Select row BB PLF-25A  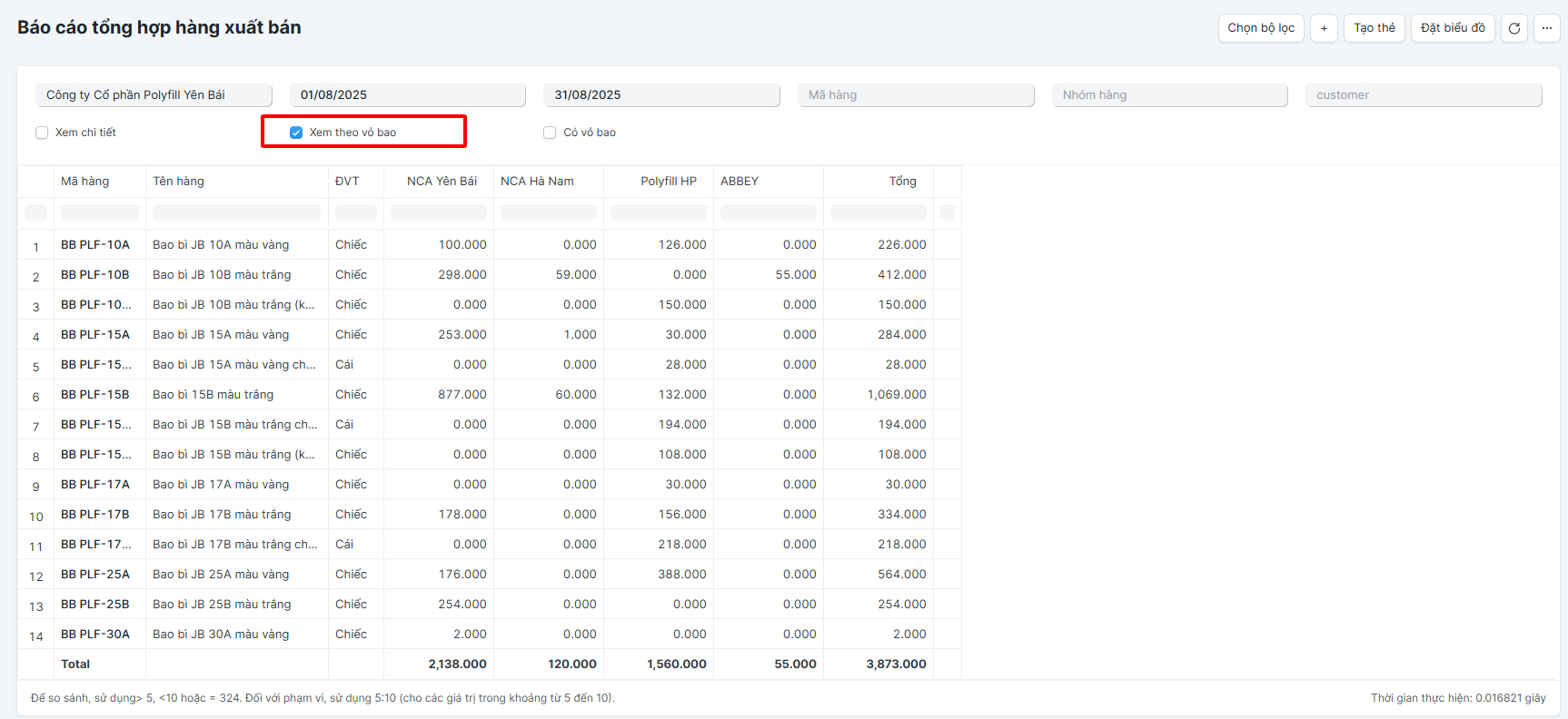point(490,575)
